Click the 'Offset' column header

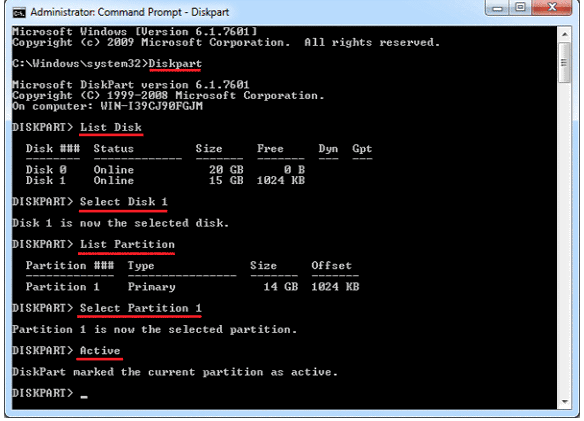click(x=331, y=266)
